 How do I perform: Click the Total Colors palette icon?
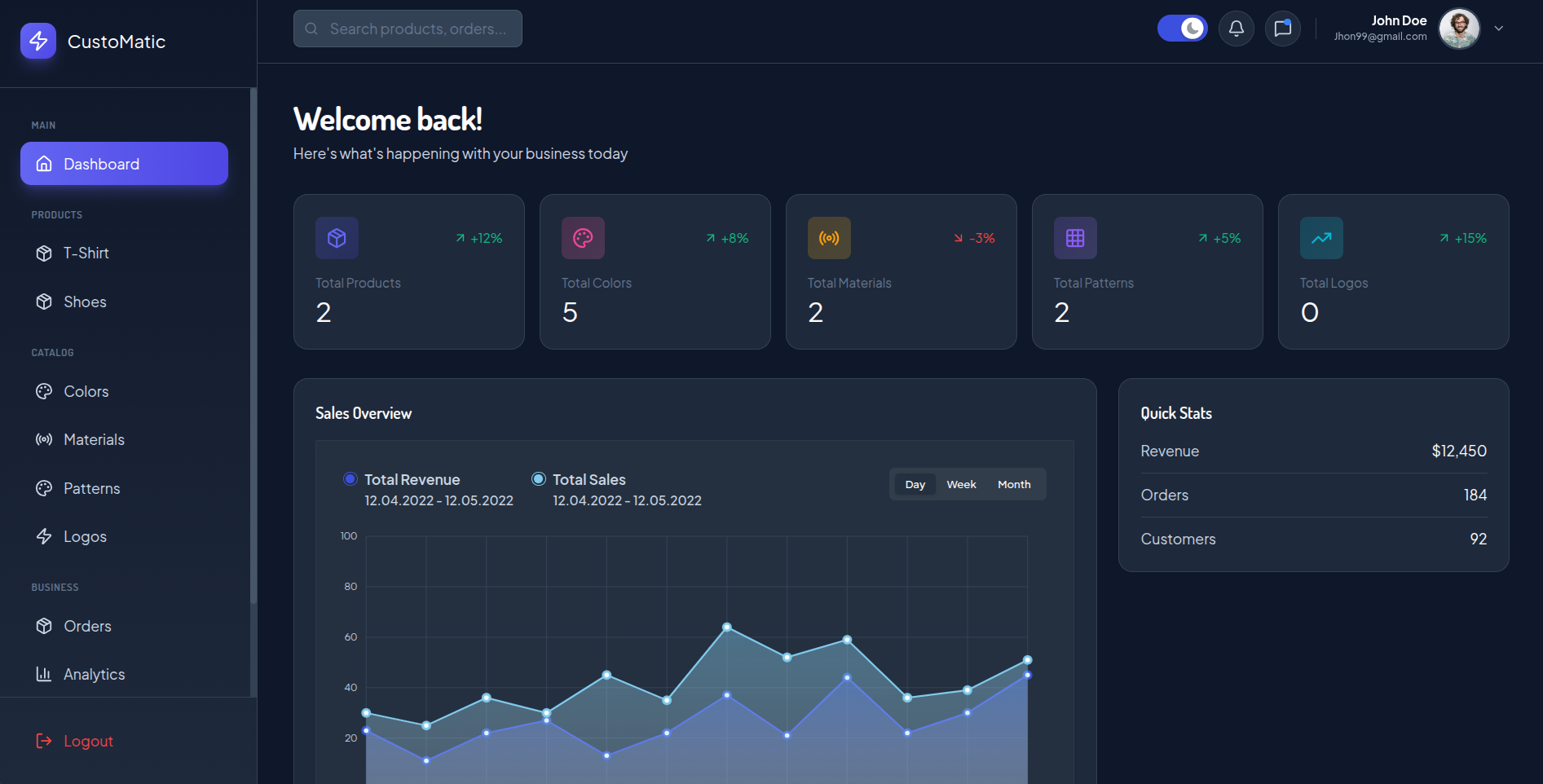tap(583, 238)
